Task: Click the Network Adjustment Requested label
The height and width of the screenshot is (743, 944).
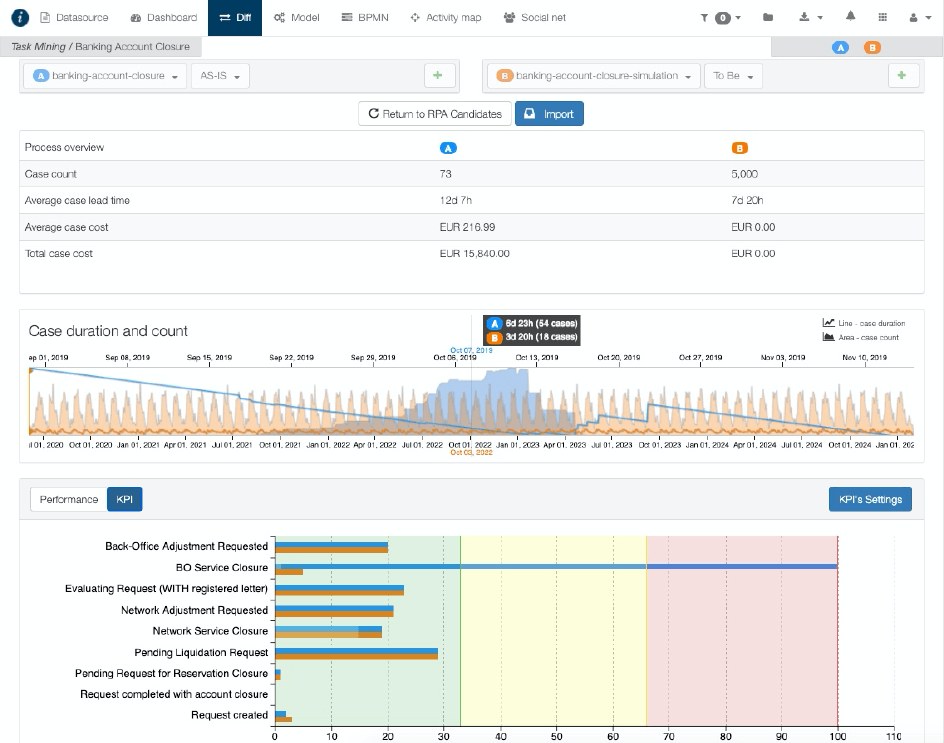Action: pos(194,610)
